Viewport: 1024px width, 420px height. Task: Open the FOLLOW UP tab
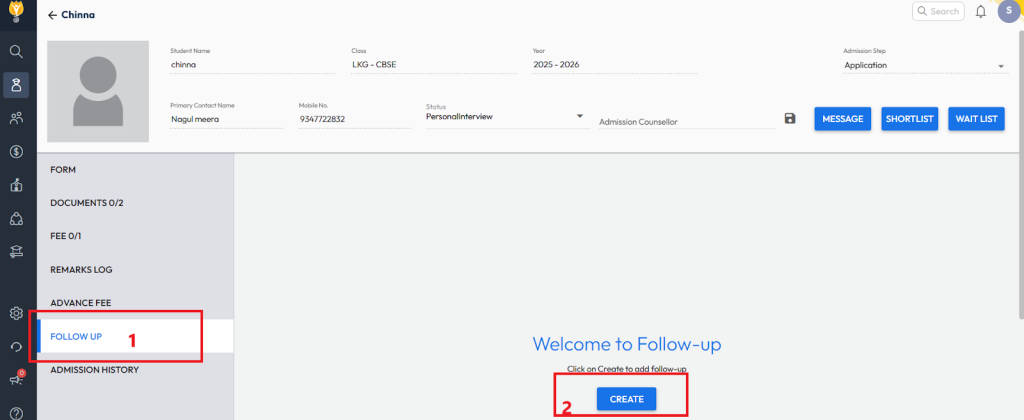[x=77, y=336]
